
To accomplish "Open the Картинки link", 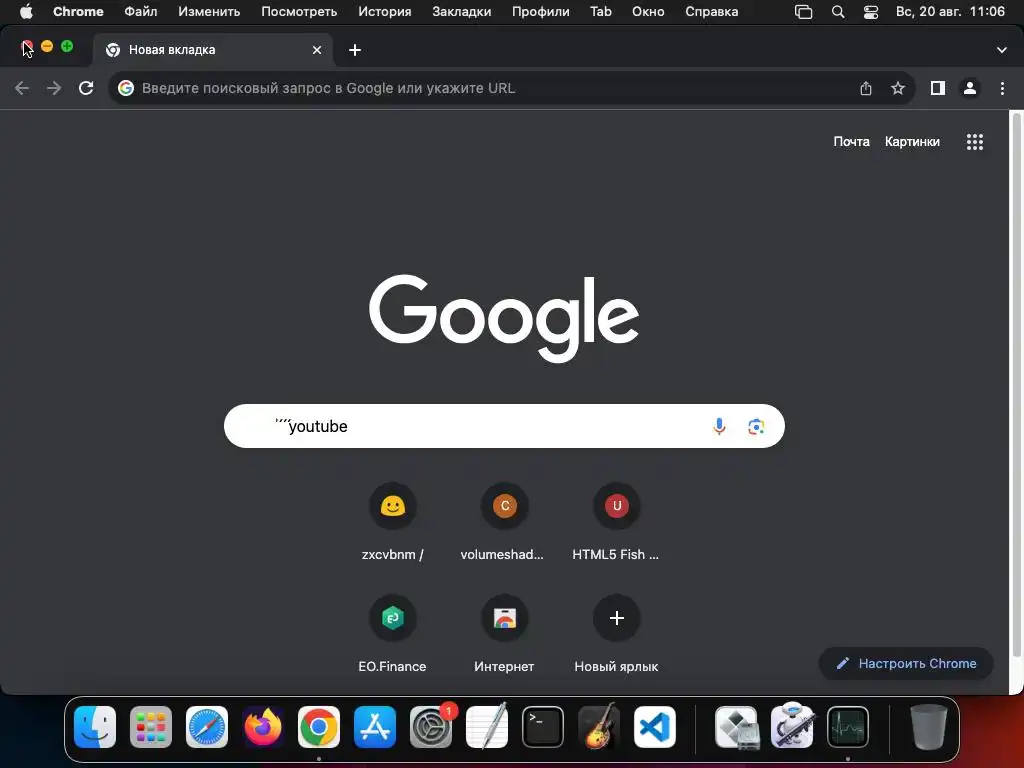I will [x=912, y=142].
